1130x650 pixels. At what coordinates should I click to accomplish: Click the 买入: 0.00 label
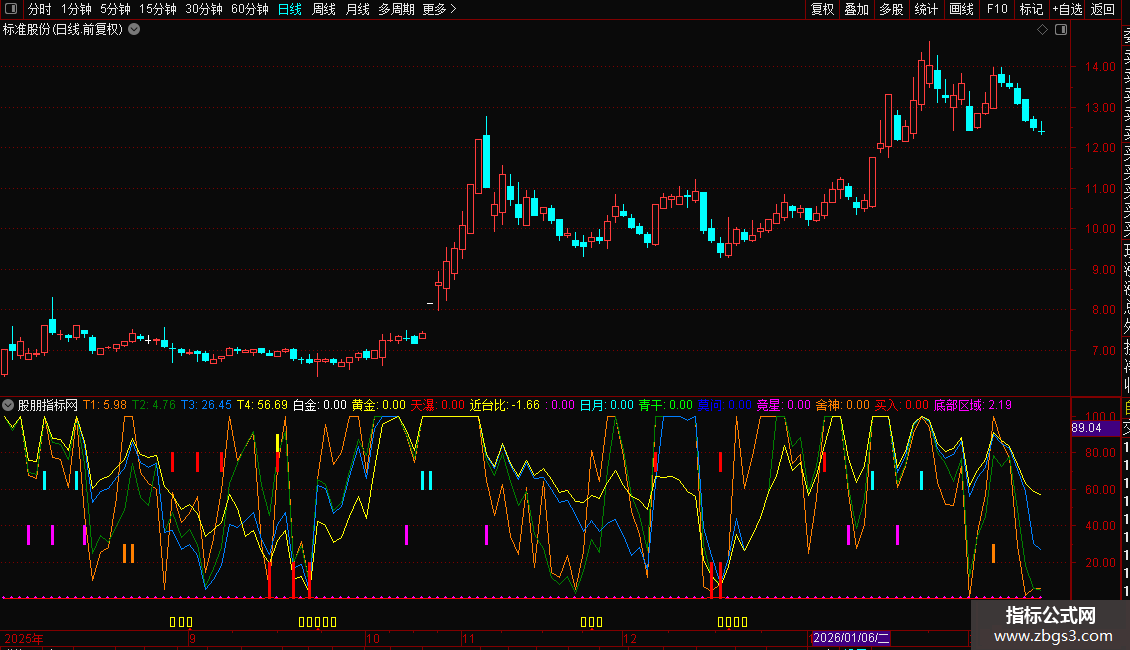pyautogui.click(x=902, y=406)
